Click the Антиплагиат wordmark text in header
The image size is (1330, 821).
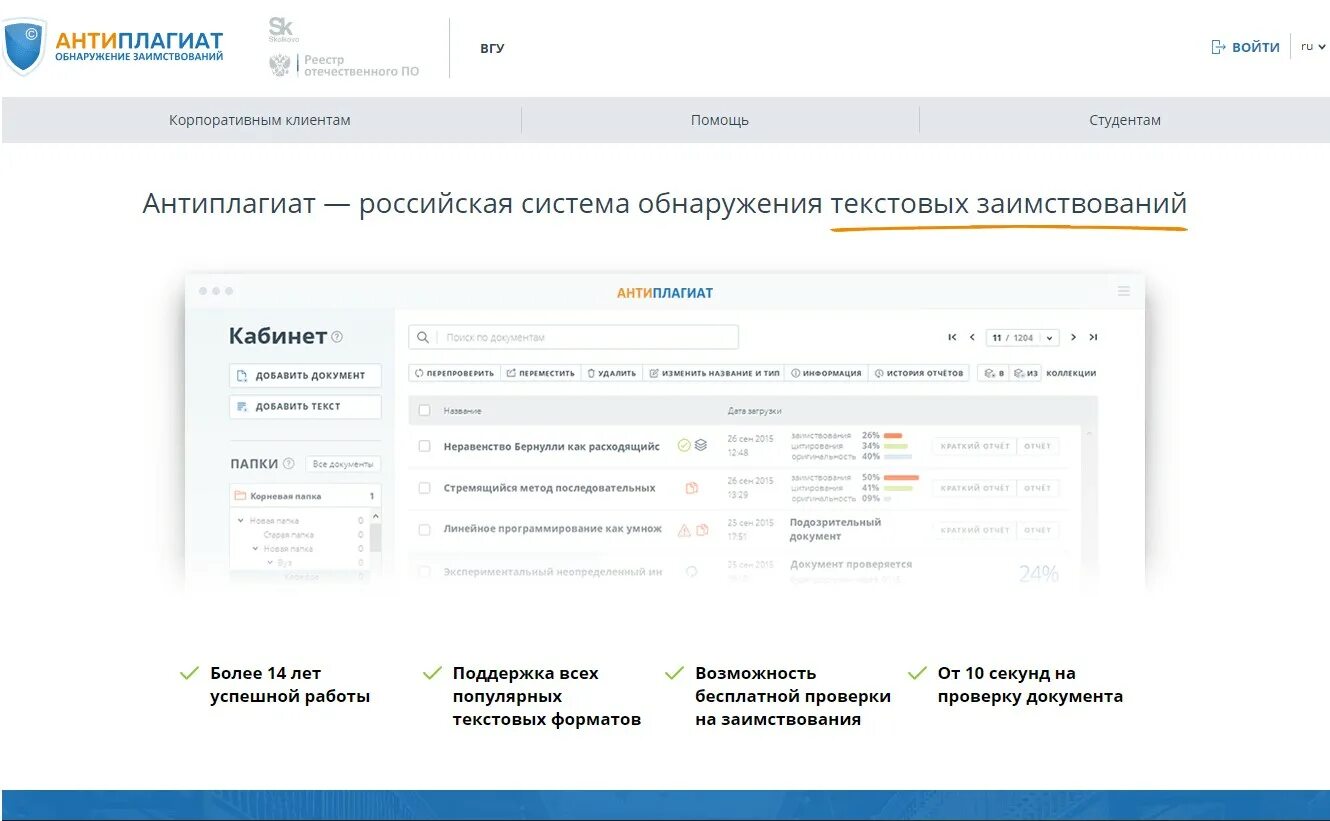tap(139, 41)
